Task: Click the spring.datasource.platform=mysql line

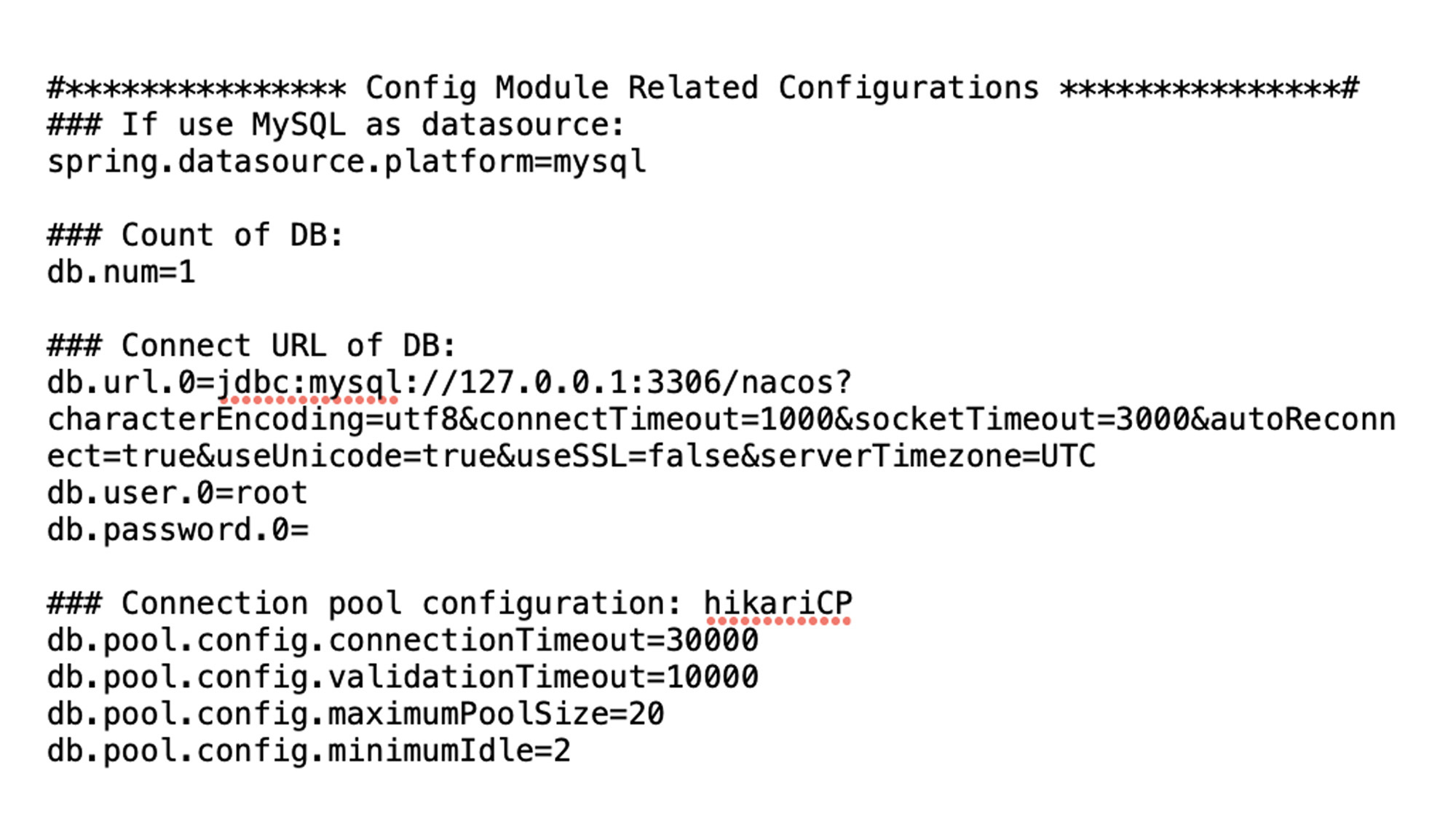Action: tap(347, 162)
